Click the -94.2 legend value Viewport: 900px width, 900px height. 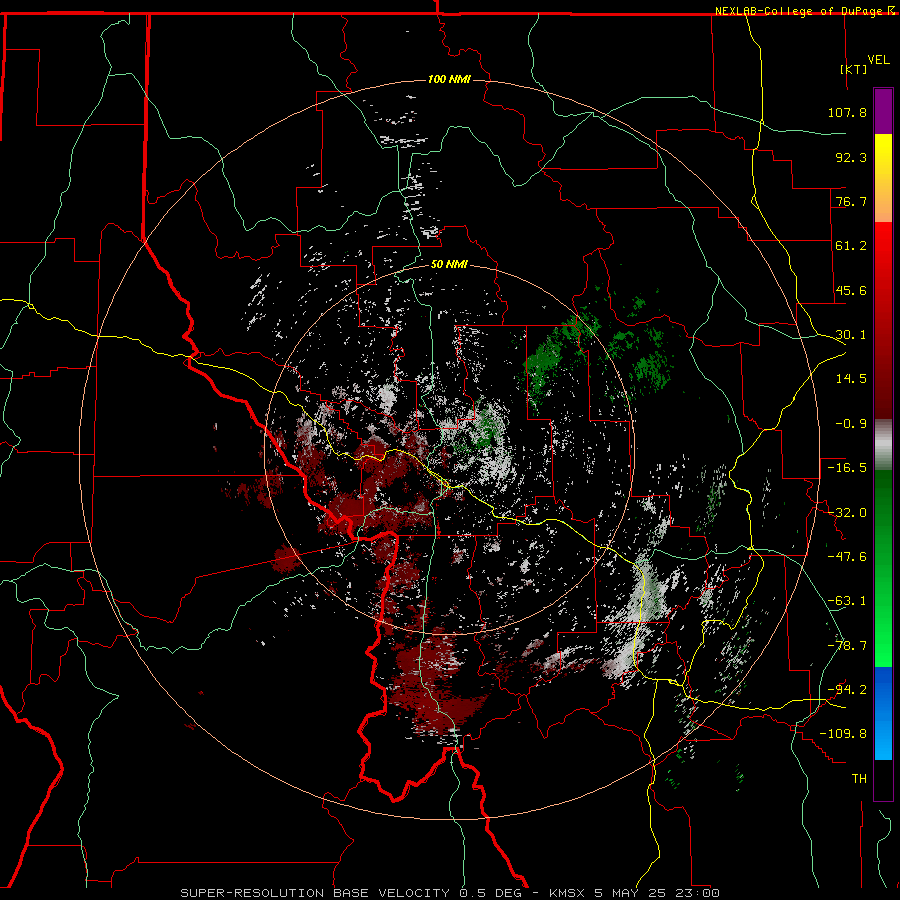(x=847, y=689)
